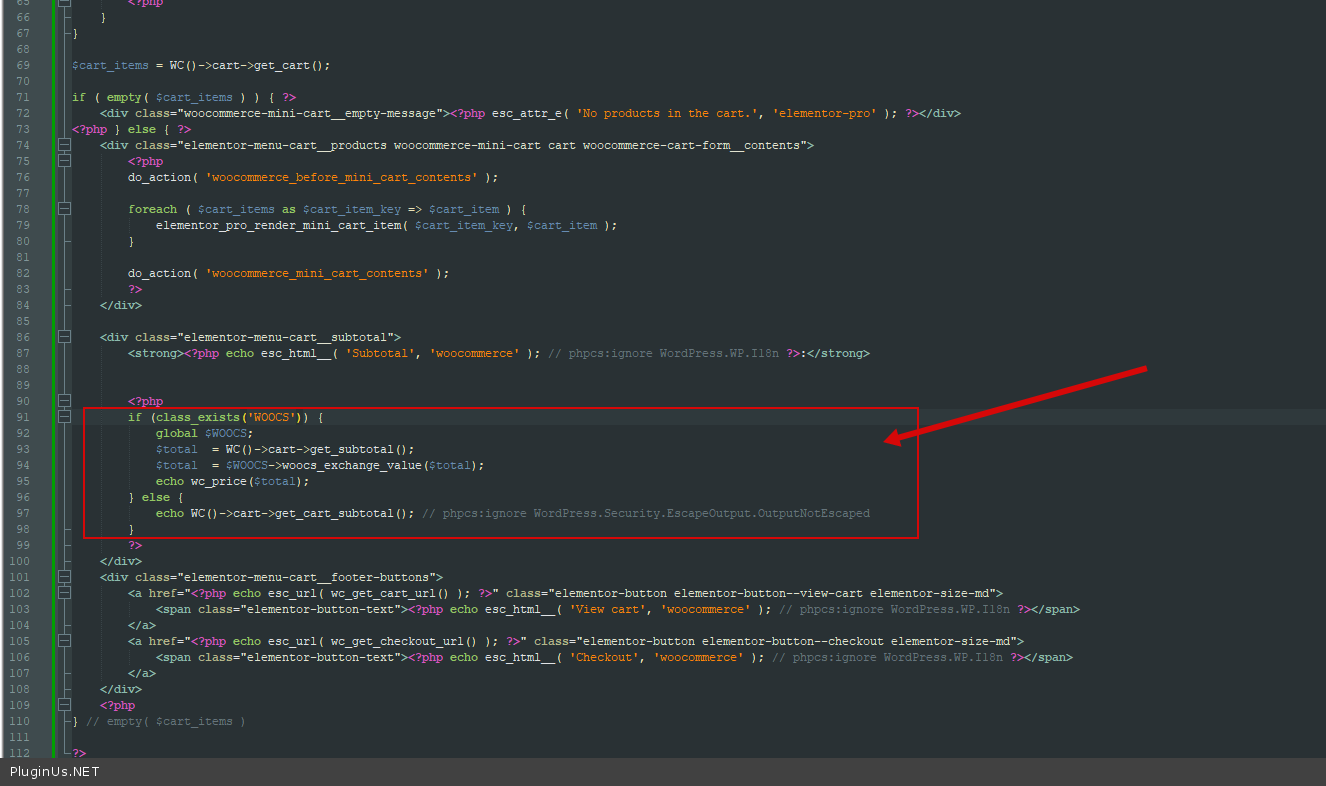Click the PluginUs.NET label in bottom bar
Image resolution: width=1326 pixels, height=786 pixels.
[x=55, y=772]
